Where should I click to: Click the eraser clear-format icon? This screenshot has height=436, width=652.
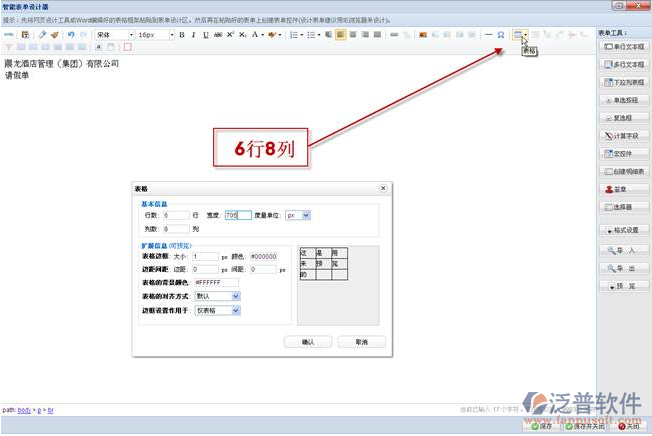pyautogui.click(x=42, y=35)
